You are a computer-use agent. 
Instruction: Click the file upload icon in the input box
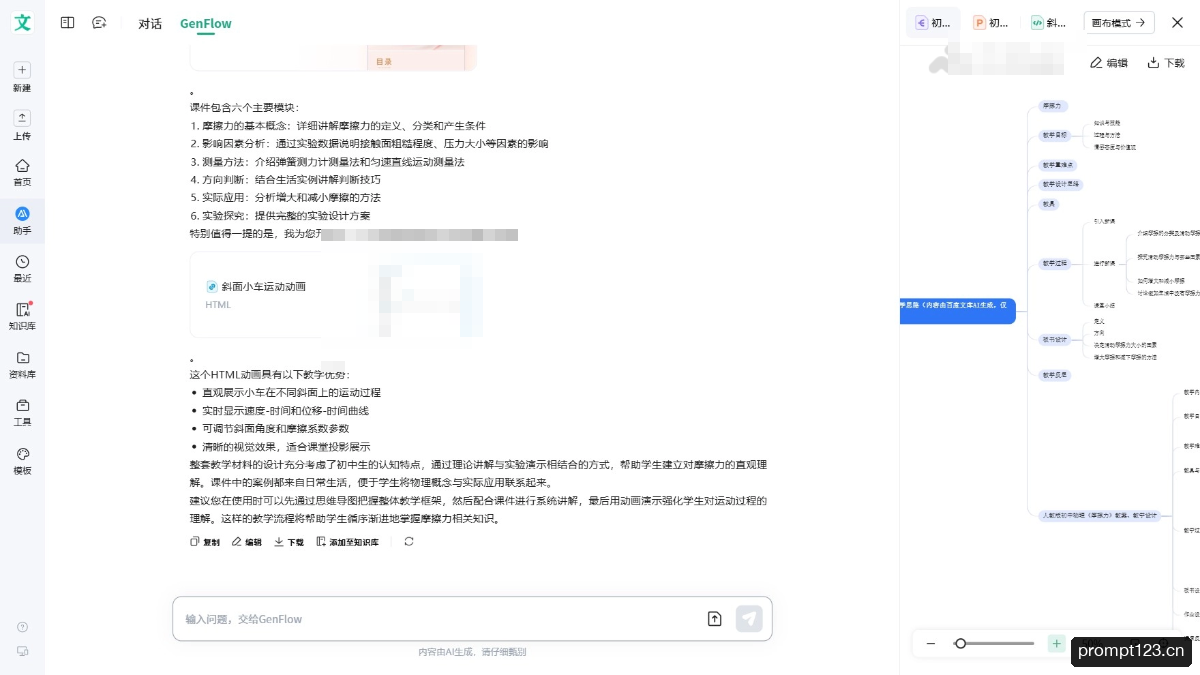pos(714,619)
